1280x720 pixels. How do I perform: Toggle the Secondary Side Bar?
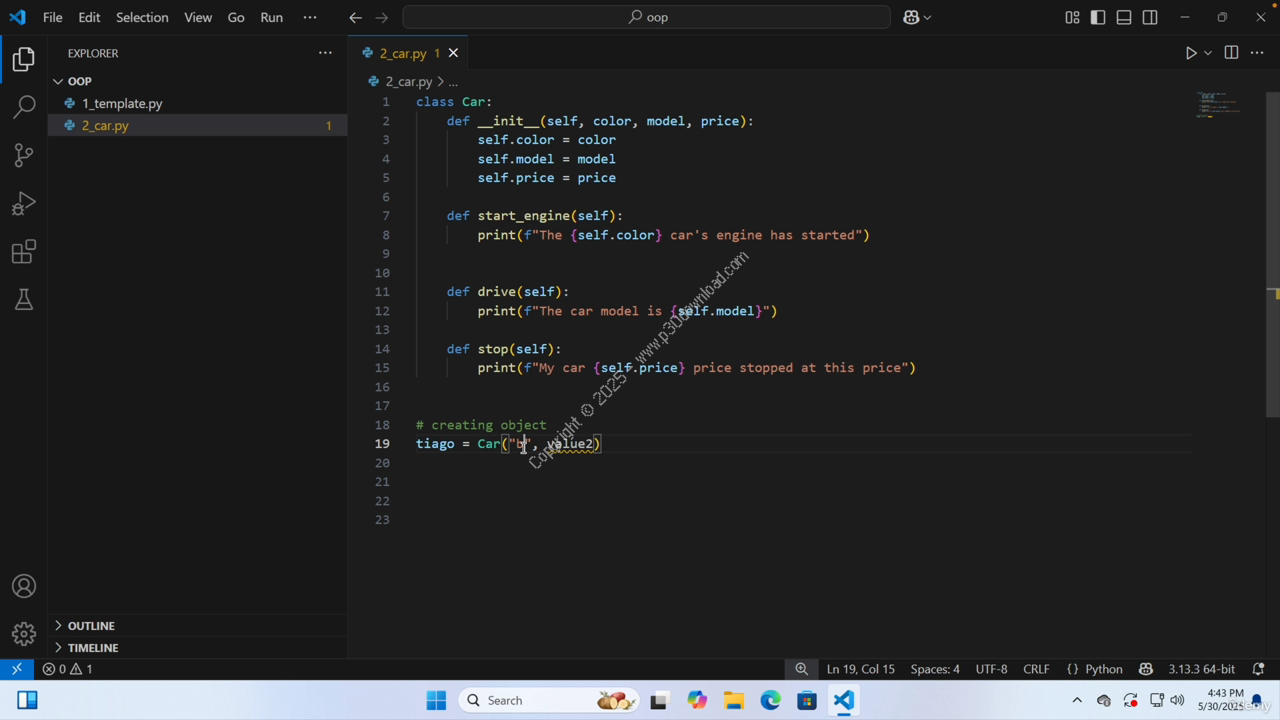tap(1150, 17)
